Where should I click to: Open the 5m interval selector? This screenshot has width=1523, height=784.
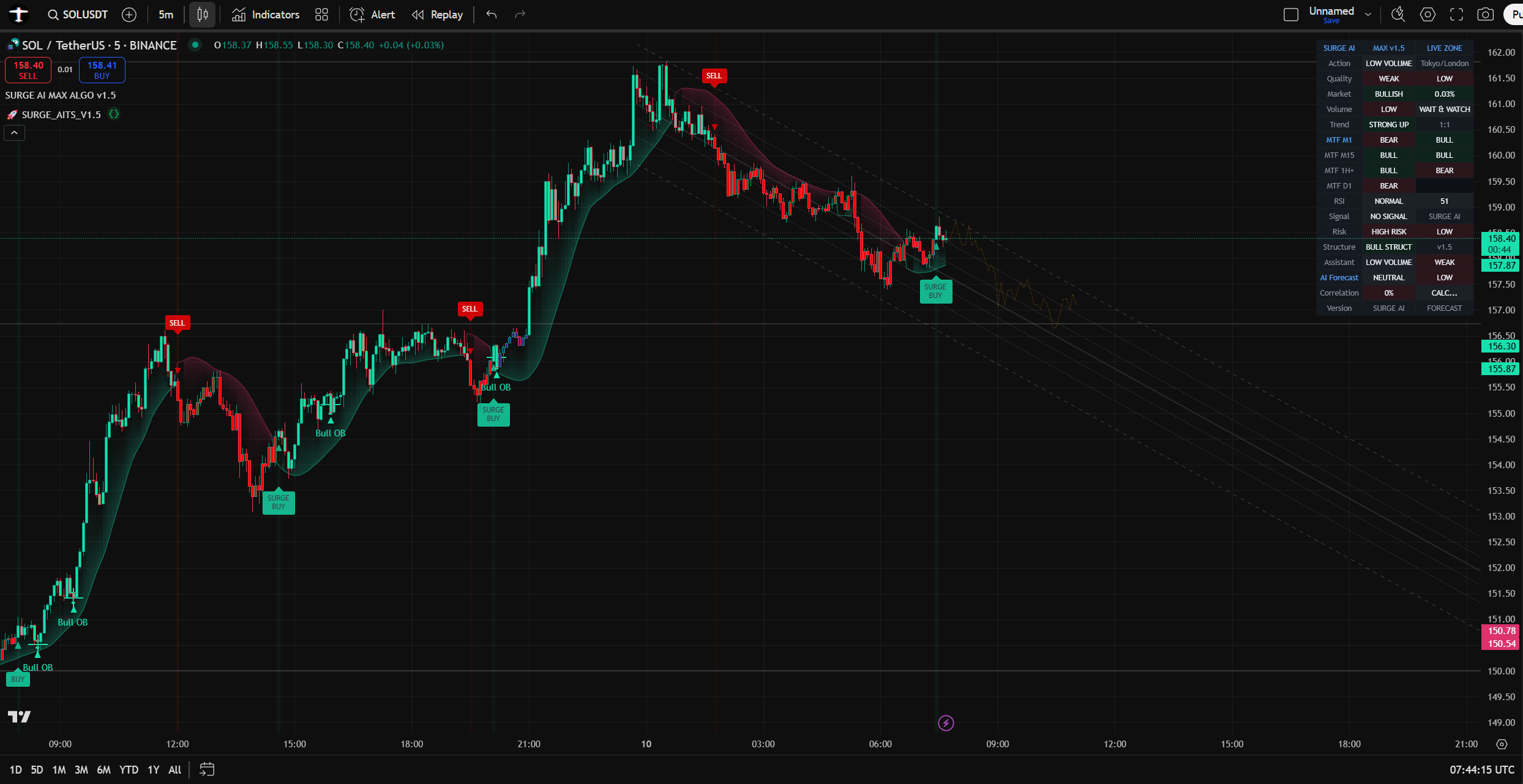pos(166,15)
